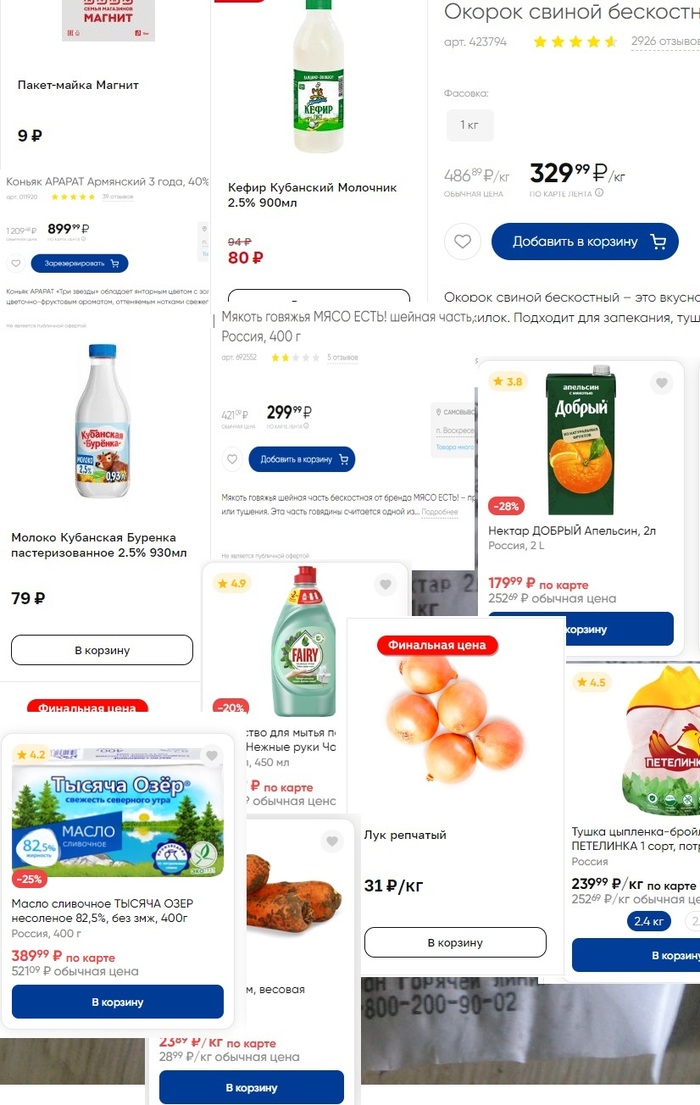Viewport: 700px width, 1105px height.
Task: Click heart icon beside pork Добавить в корзину
Action: (462, 242)
